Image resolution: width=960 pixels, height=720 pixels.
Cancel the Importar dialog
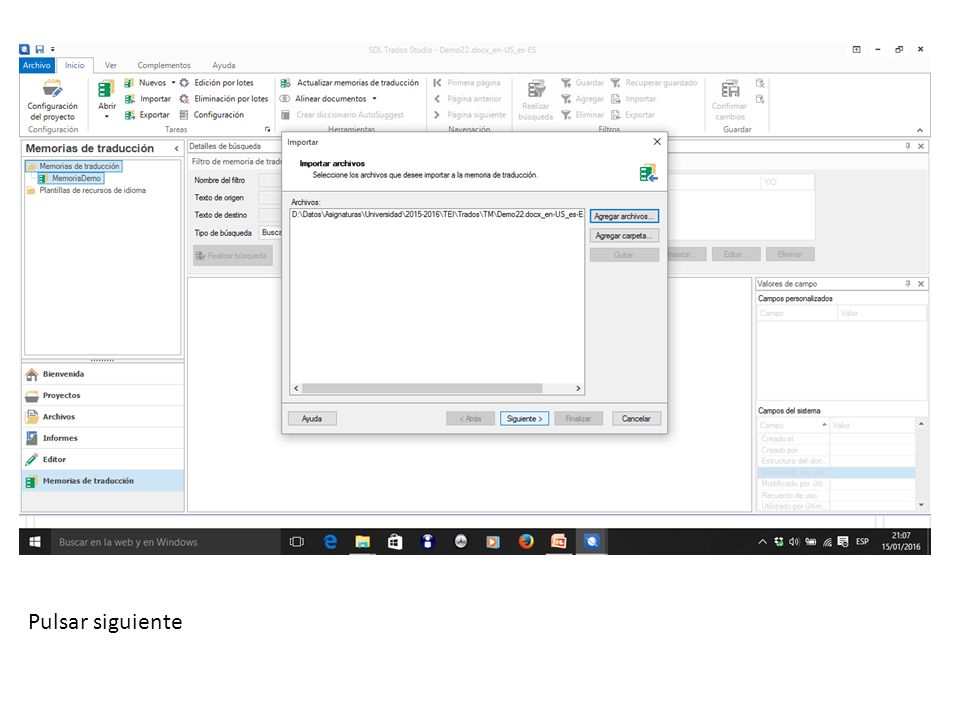point(636,419)
